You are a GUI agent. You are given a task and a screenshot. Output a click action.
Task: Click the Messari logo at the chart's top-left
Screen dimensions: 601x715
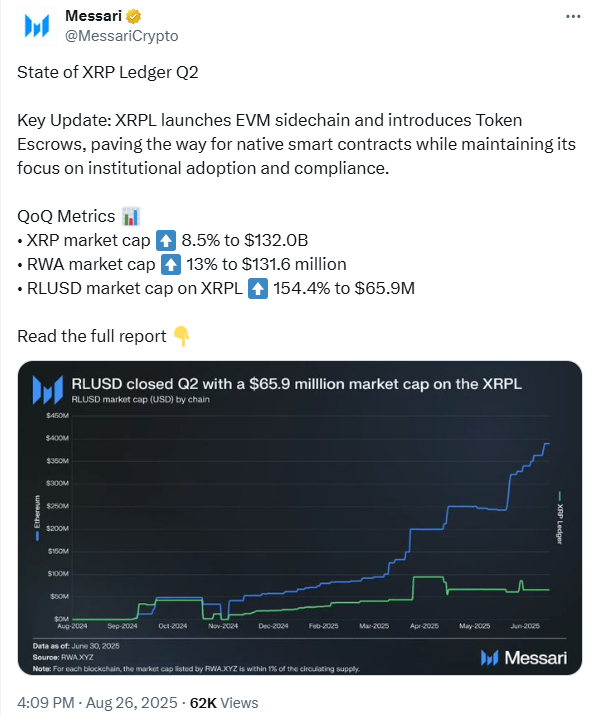pos(48,389)
